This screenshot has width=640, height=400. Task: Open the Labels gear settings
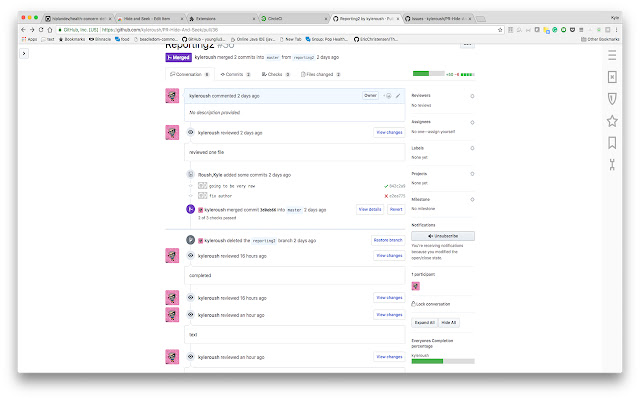click(472, 148)
